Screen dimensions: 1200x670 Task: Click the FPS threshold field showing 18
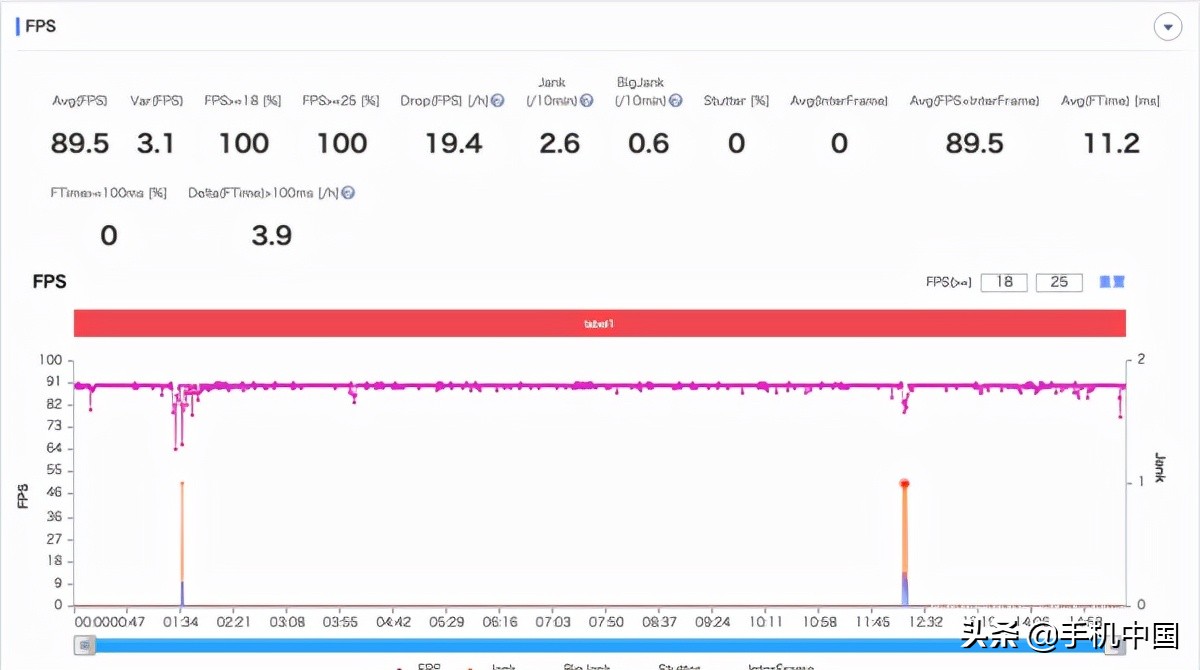1004,282
